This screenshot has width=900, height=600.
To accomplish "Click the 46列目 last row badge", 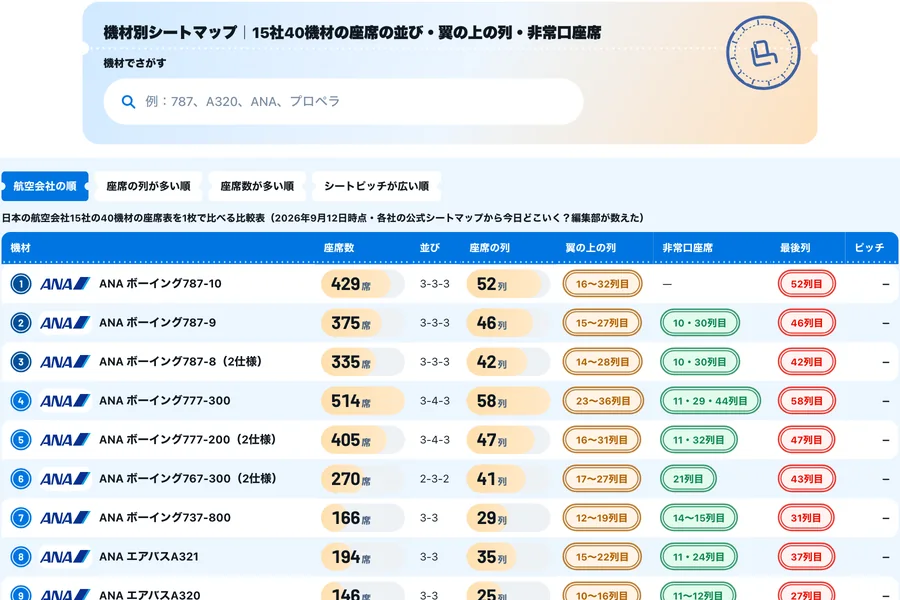I will click(x=806, y=323).
